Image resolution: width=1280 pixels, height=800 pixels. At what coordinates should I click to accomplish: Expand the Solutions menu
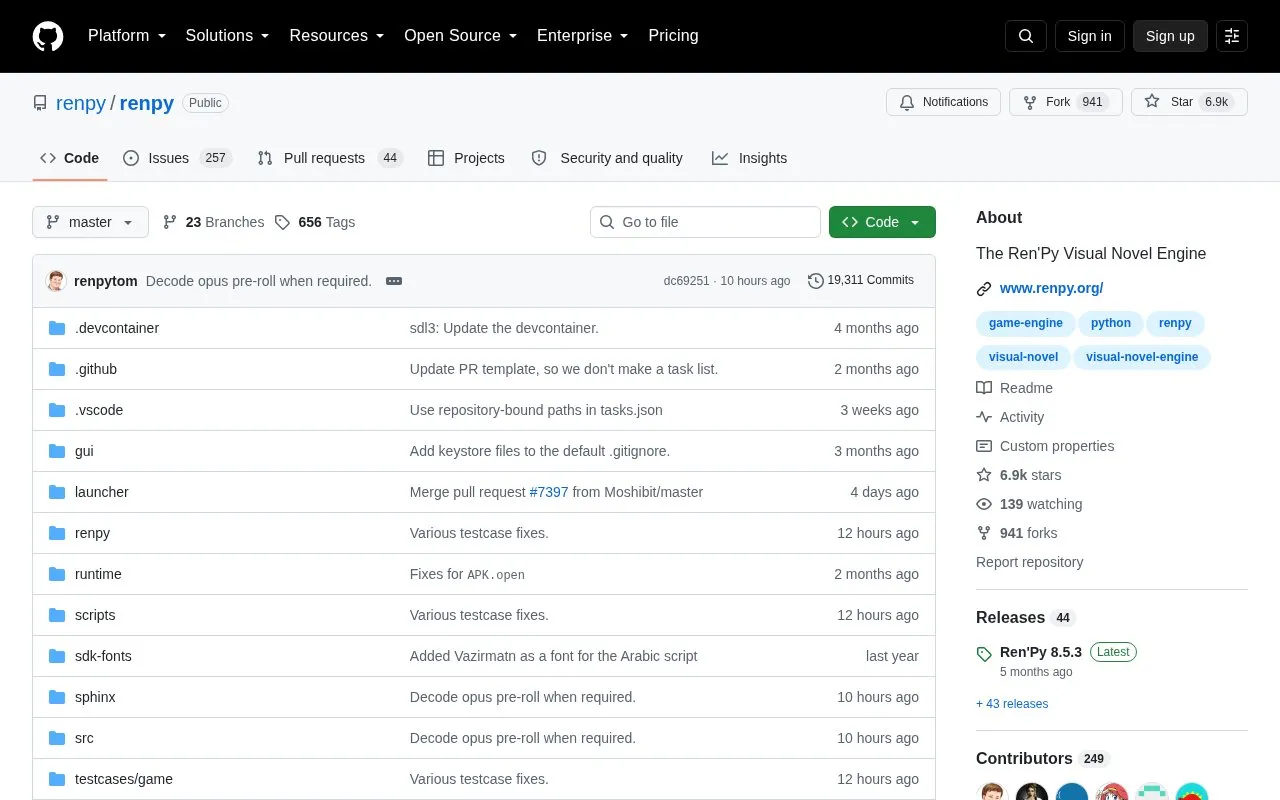click(x=228, y=36)
